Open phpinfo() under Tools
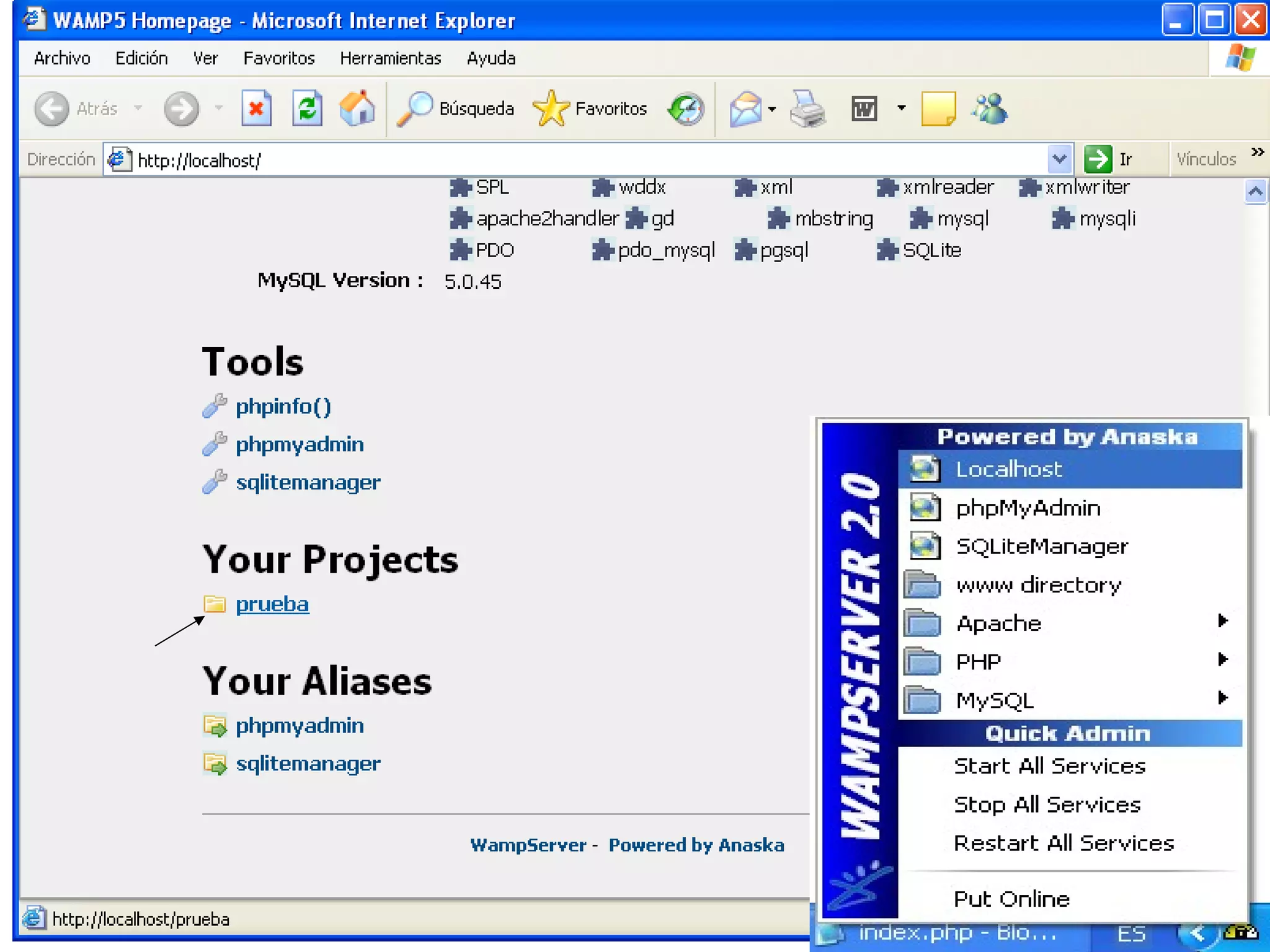Viewport: 1270px width, 952px height. [x=283, y=407]
